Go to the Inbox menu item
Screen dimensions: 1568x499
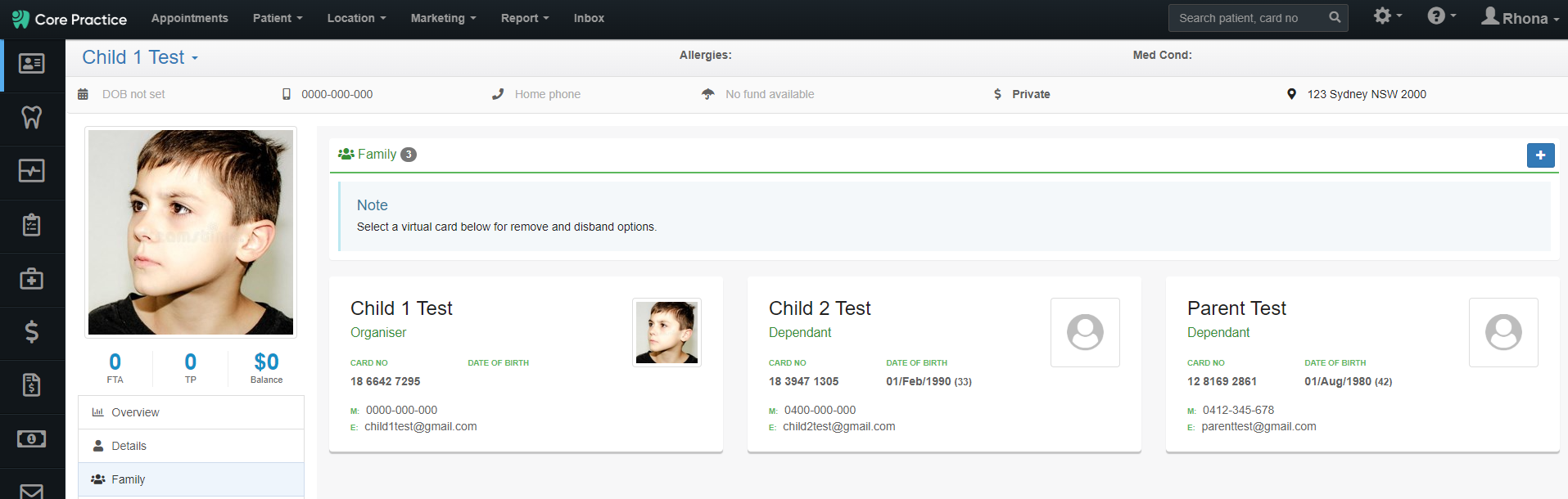[589, 18]
